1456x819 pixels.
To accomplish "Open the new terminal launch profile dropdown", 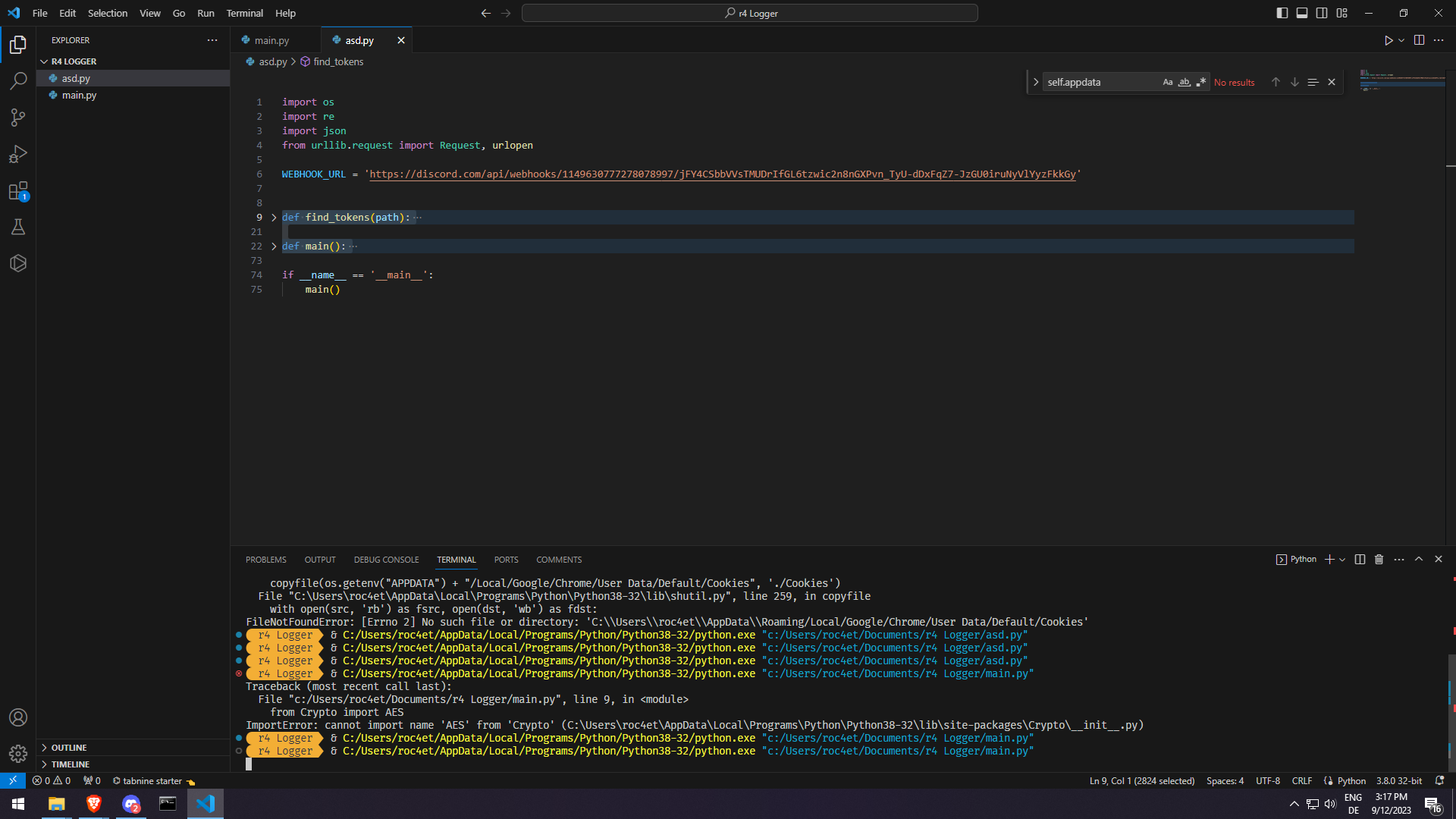I will 1342,560.
